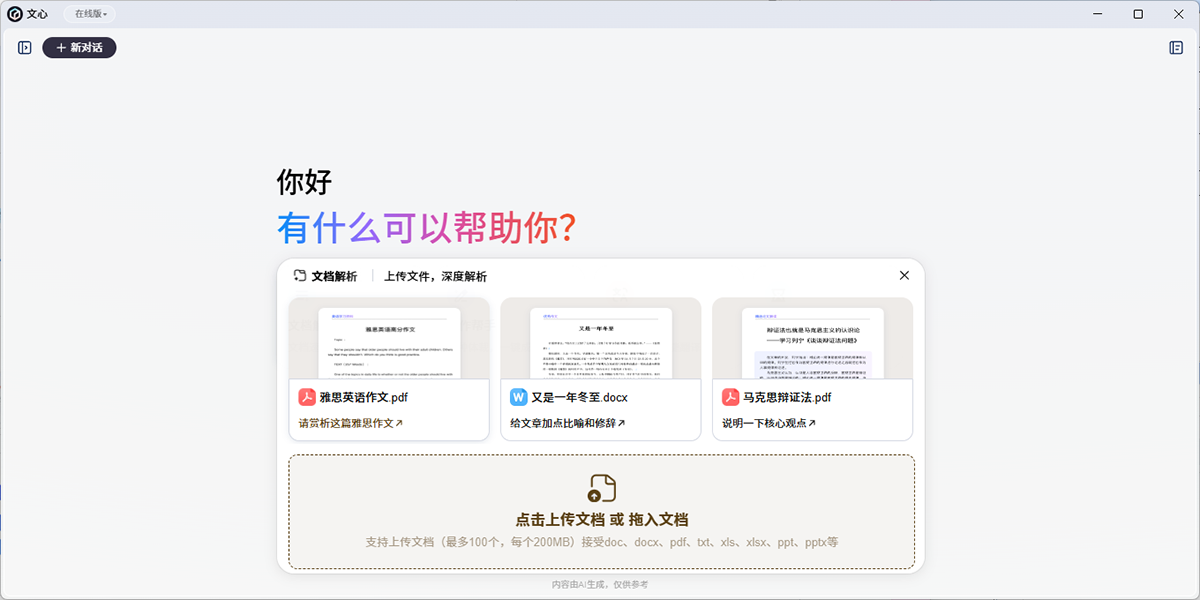Select the 文档解析 tab label
The height and width of the screenshot is (600, 1200).
[x=334, y=276]
